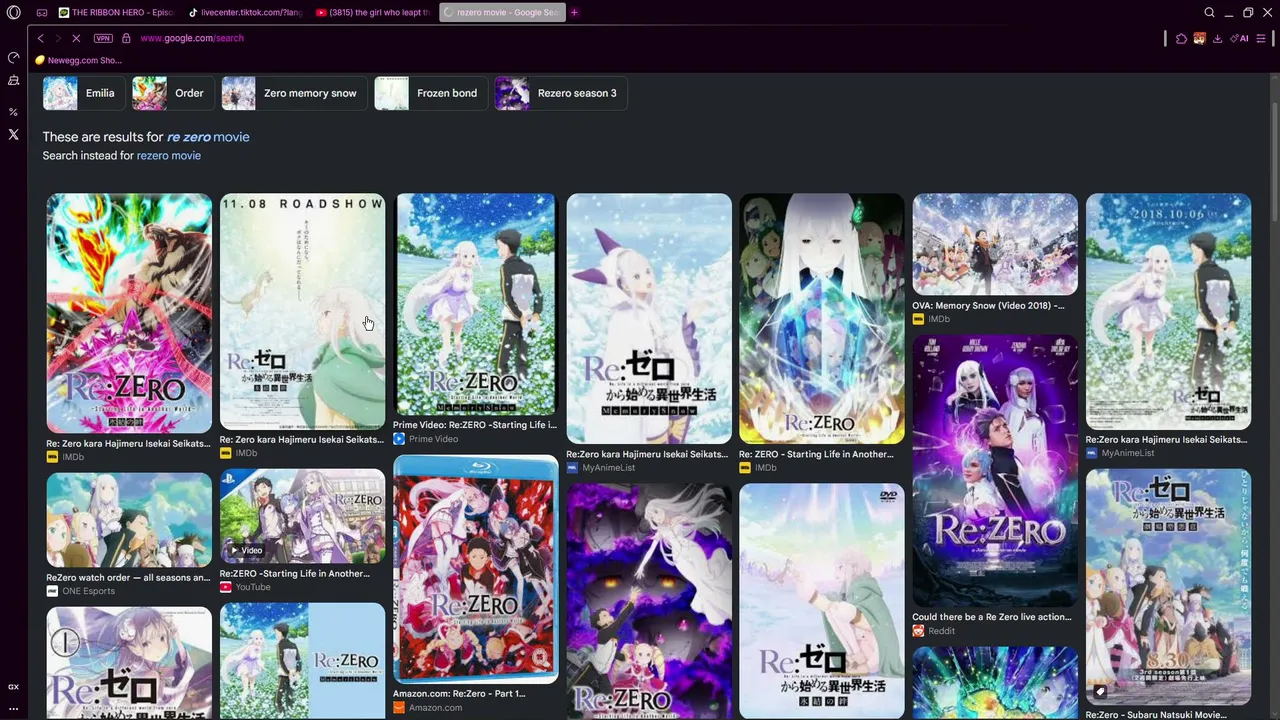Open the X (Twitter) sidebar icon

tap(13, 134)
